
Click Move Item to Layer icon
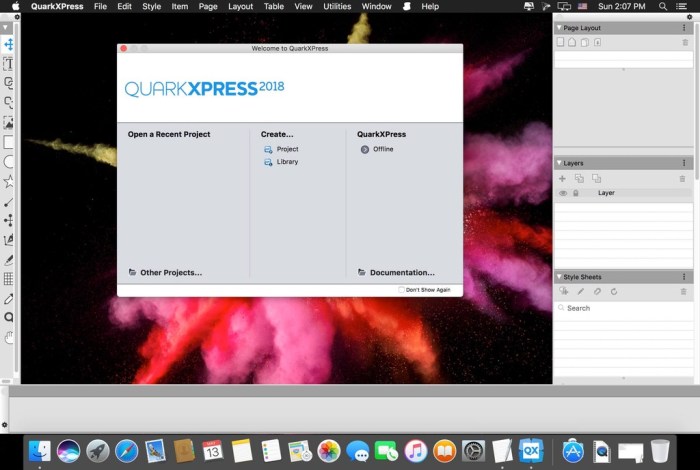point(579,179)
